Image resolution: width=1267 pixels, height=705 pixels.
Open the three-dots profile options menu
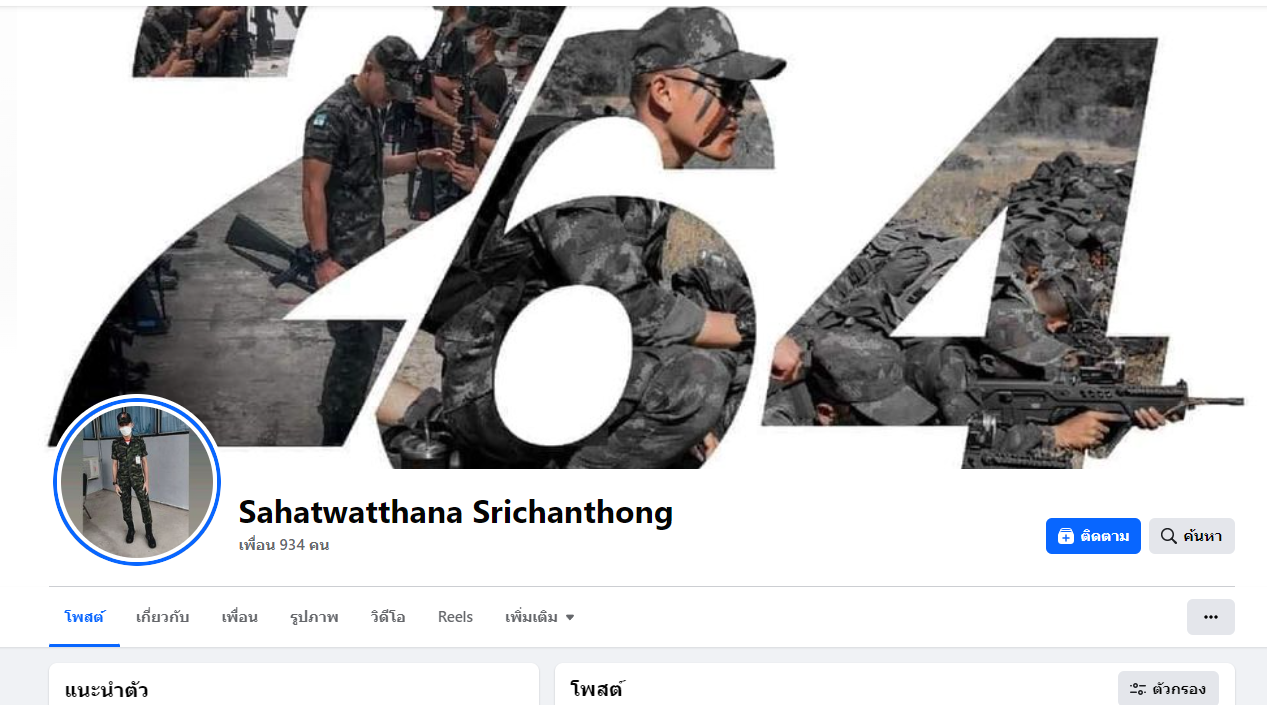(x=1211, y=617)
